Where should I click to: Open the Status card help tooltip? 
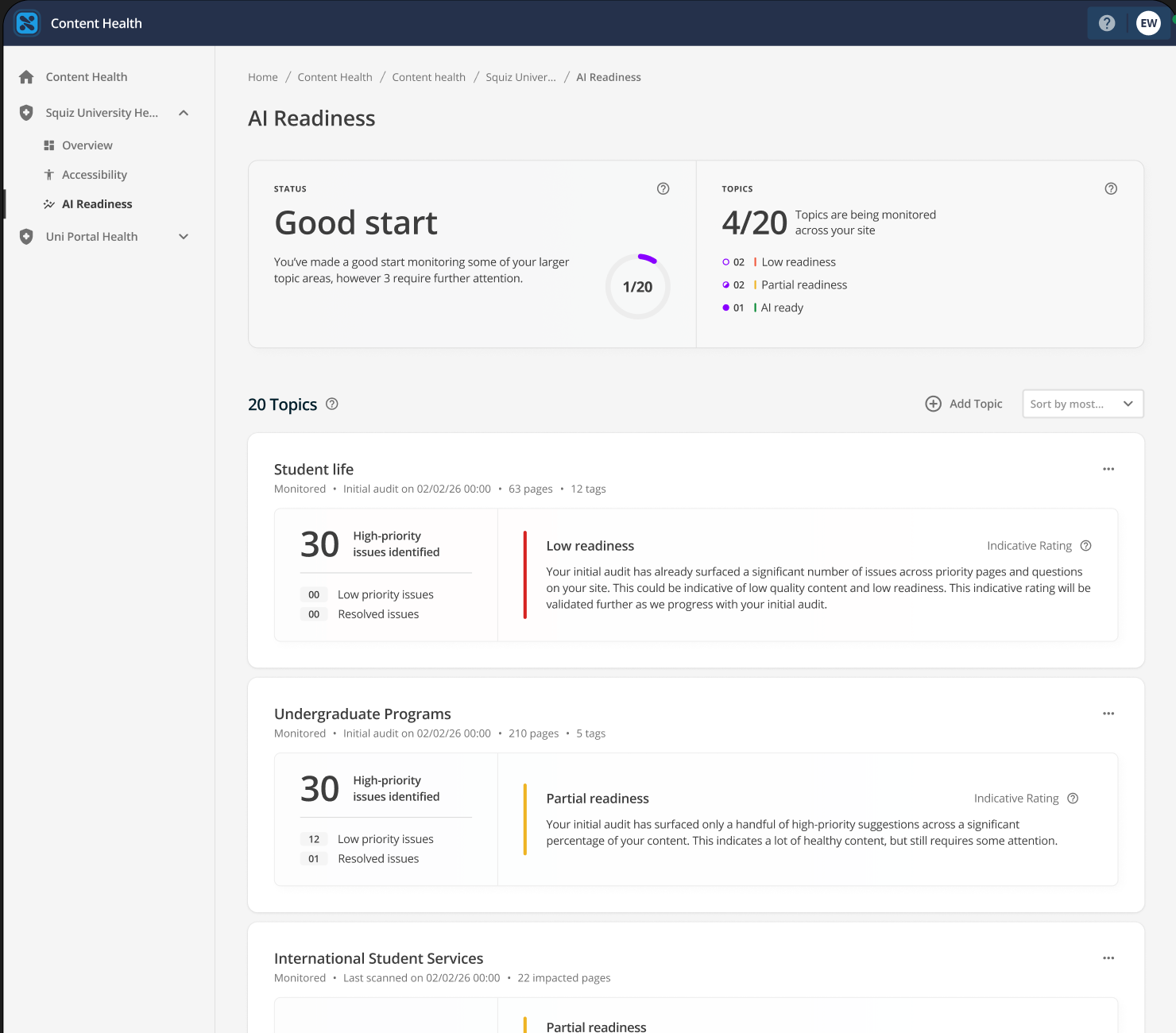(x=663, y=188)
